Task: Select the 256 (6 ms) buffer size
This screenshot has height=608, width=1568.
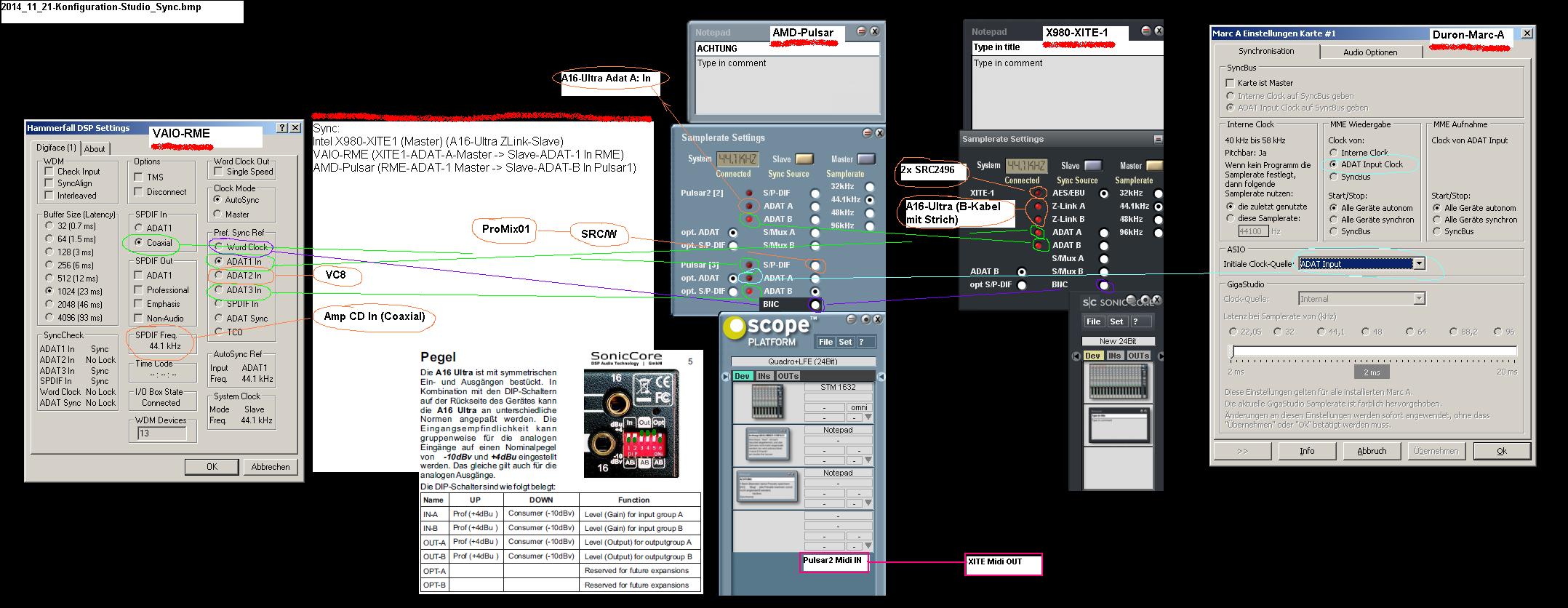Action: coord(49,265)
